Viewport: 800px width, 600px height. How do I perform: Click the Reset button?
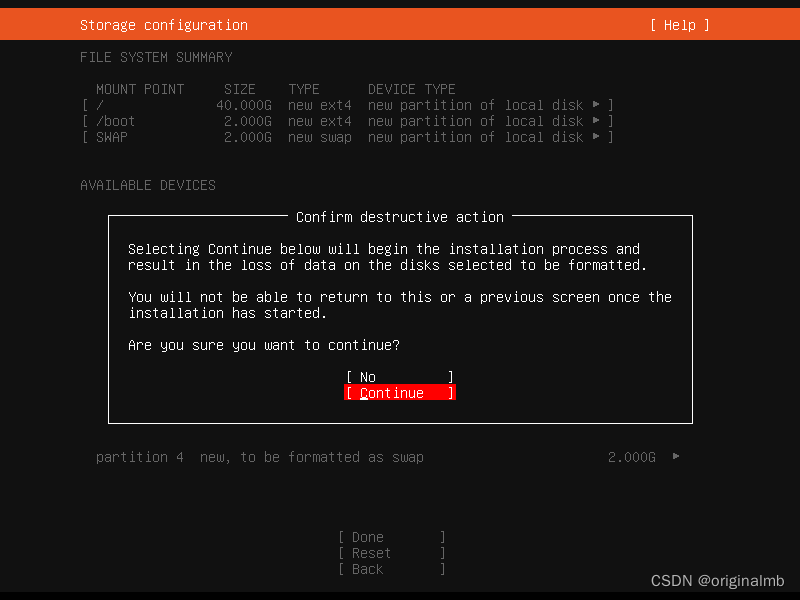390,553
